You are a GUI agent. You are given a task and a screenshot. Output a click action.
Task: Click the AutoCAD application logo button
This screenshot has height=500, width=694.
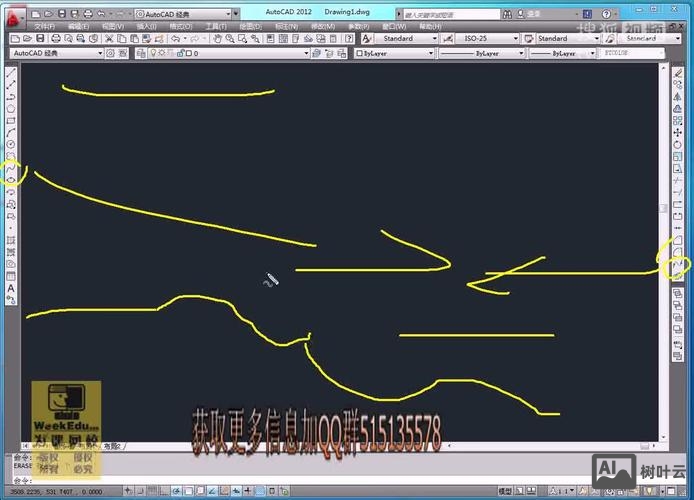point(12,18)
